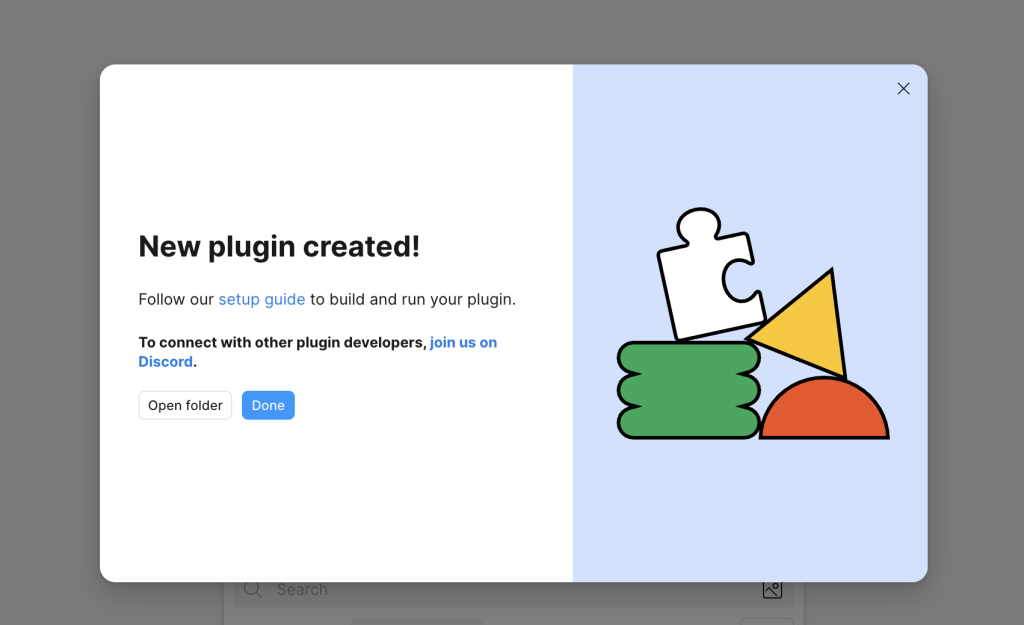Click the green stacked shape illustration

point(688,390)
